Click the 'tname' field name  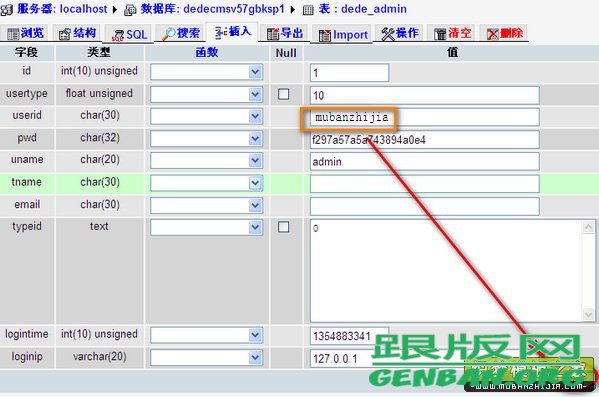[26, 182]
